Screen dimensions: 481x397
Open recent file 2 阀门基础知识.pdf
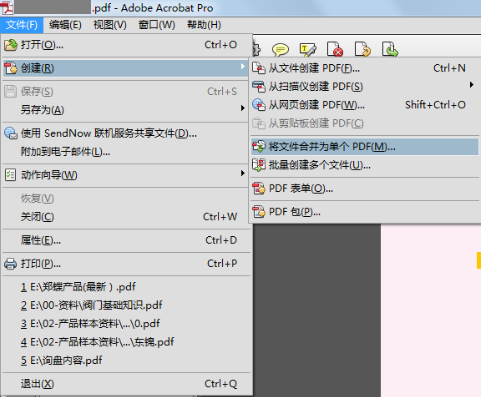(125, 305)
